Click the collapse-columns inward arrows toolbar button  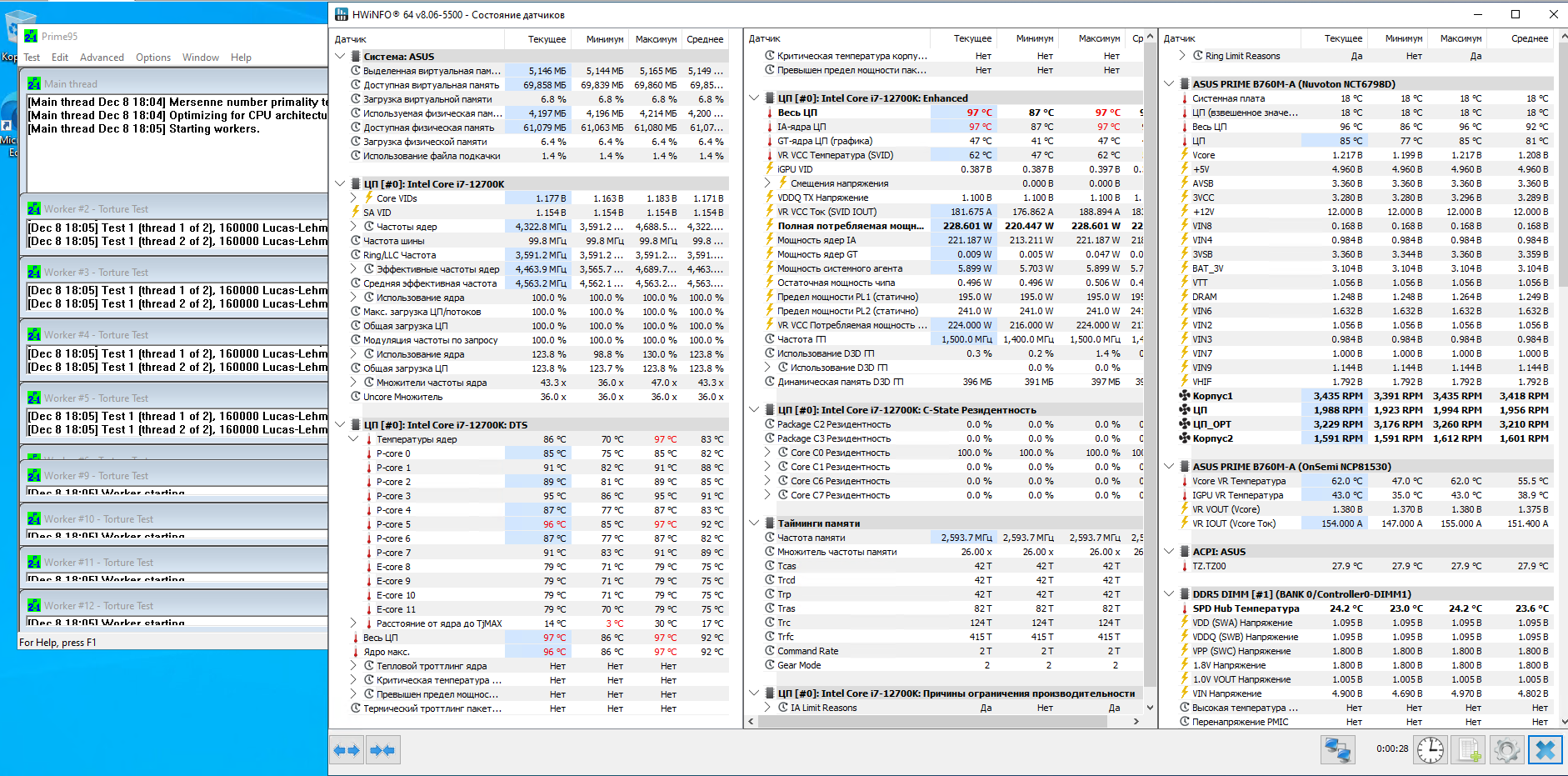pos(382,750)
